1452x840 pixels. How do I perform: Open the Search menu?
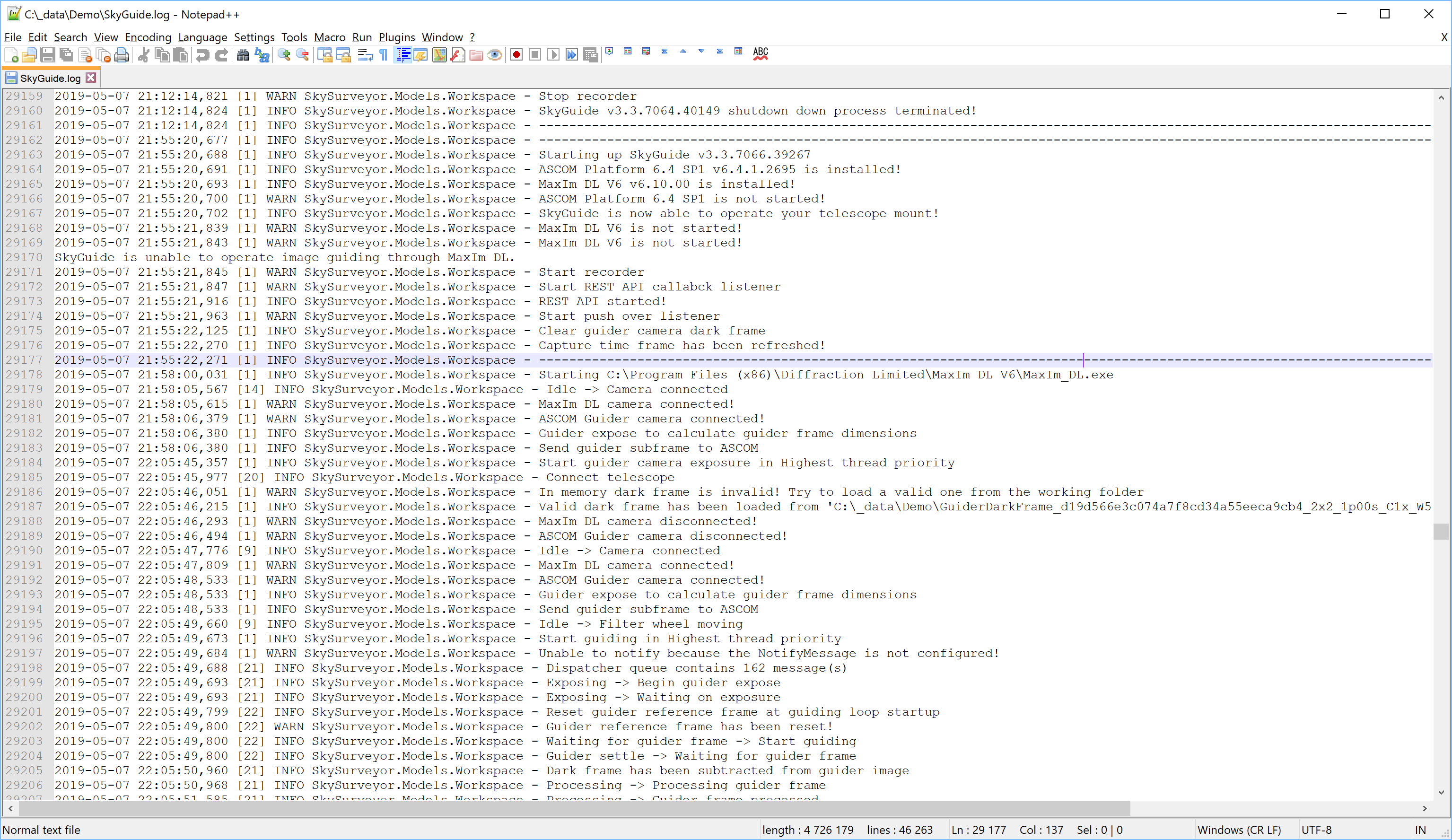[70, 37]
